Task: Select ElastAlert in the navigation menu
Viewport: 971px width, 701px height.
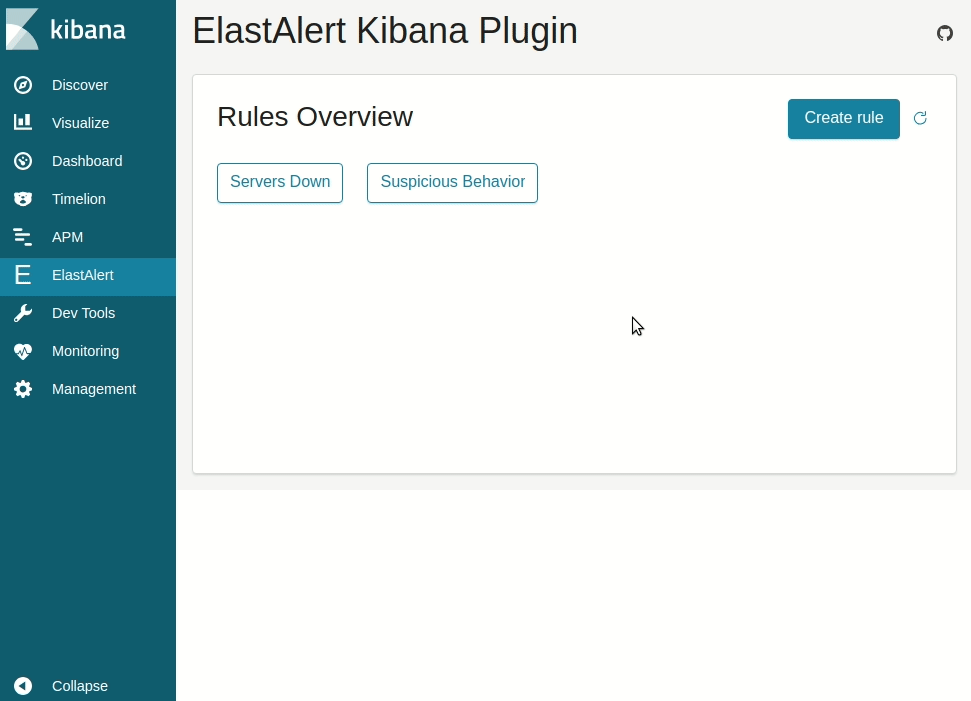Action: pos(83,275)
